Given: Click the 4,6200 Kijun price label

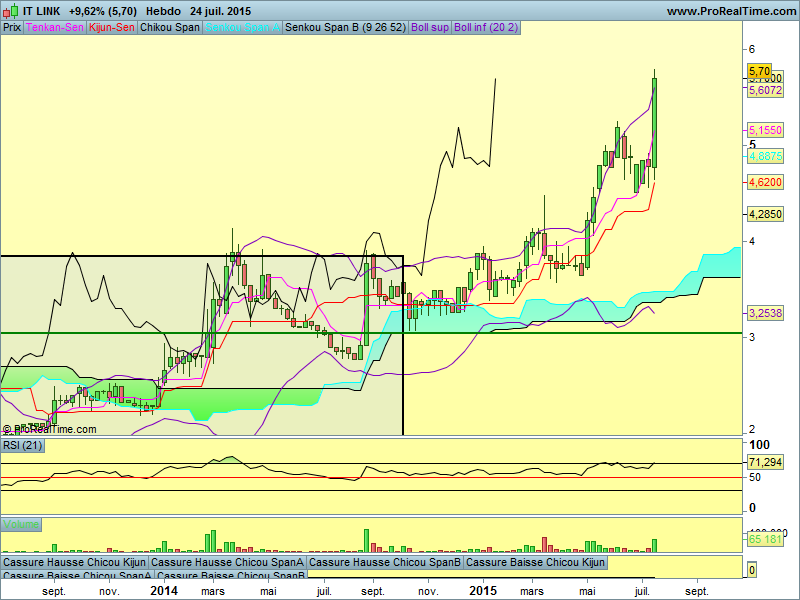Looking at the screenshot, I should tap(765, 182).
